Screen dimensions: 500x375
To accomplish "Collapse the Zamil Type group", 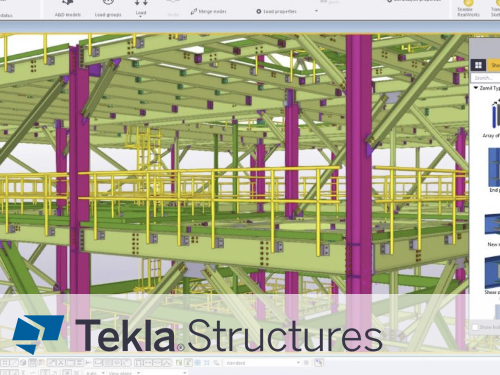I will (x=476, y=88).
